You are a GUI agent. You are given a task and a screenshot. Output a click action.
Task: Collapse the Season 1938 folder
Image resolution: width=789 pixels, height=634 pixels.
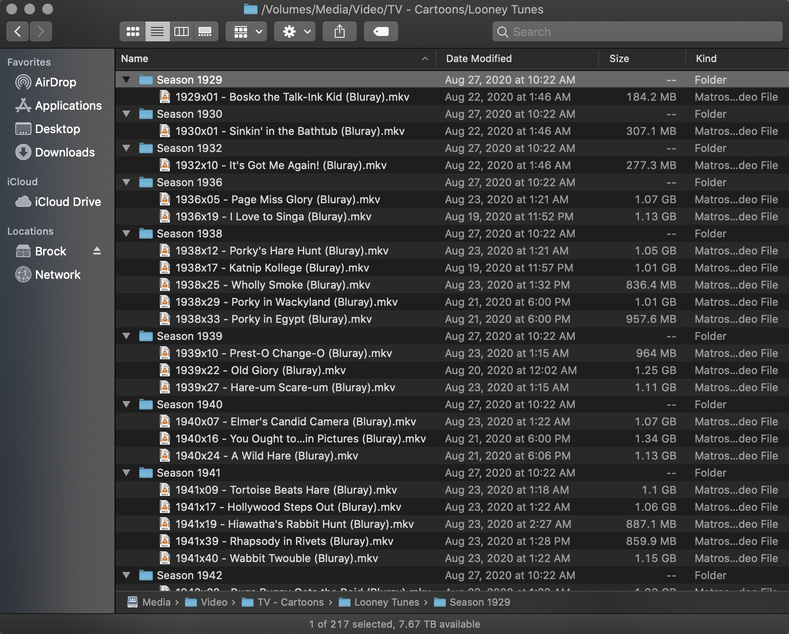126,234
